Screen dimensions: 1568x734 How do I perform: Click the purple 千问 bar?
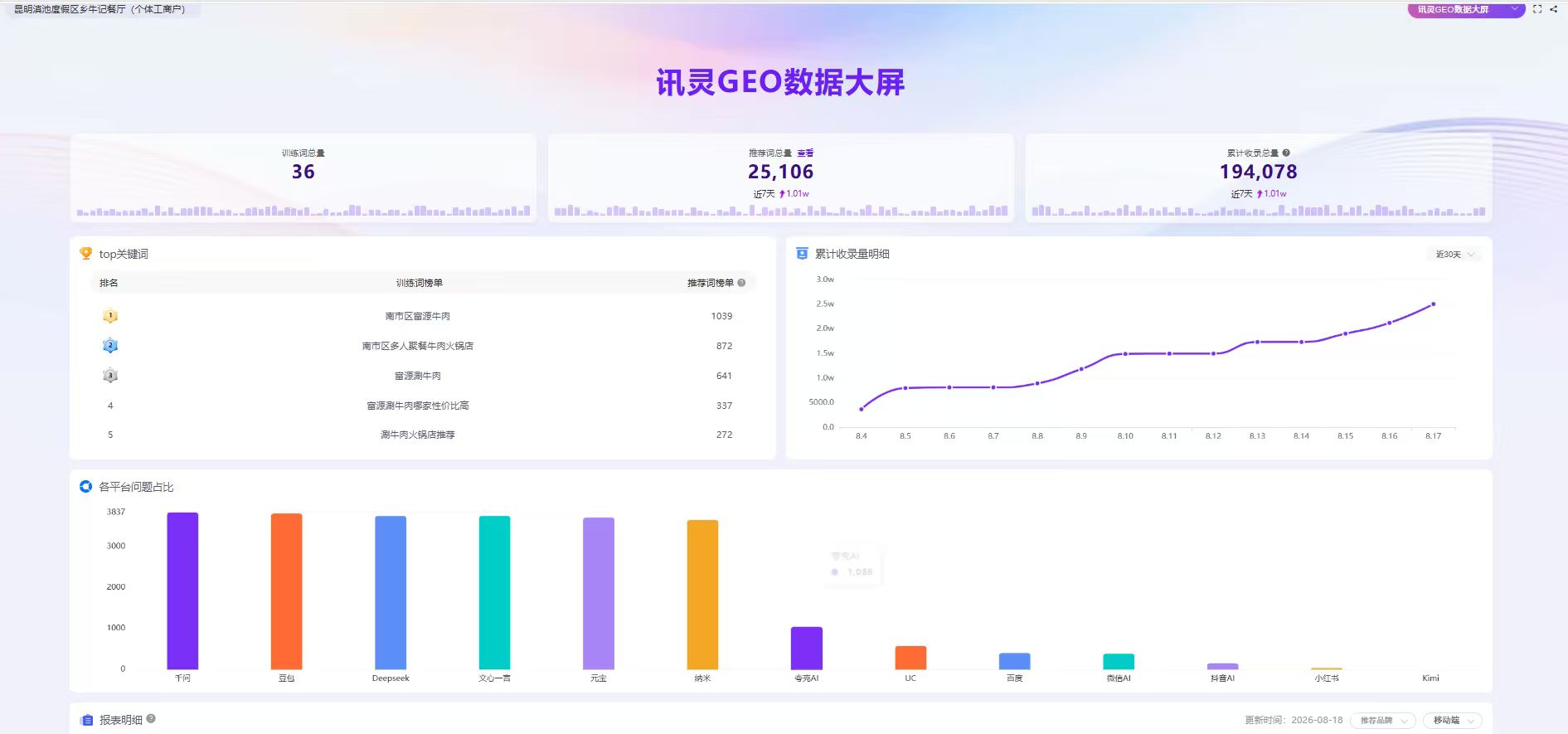click(182, 591)
